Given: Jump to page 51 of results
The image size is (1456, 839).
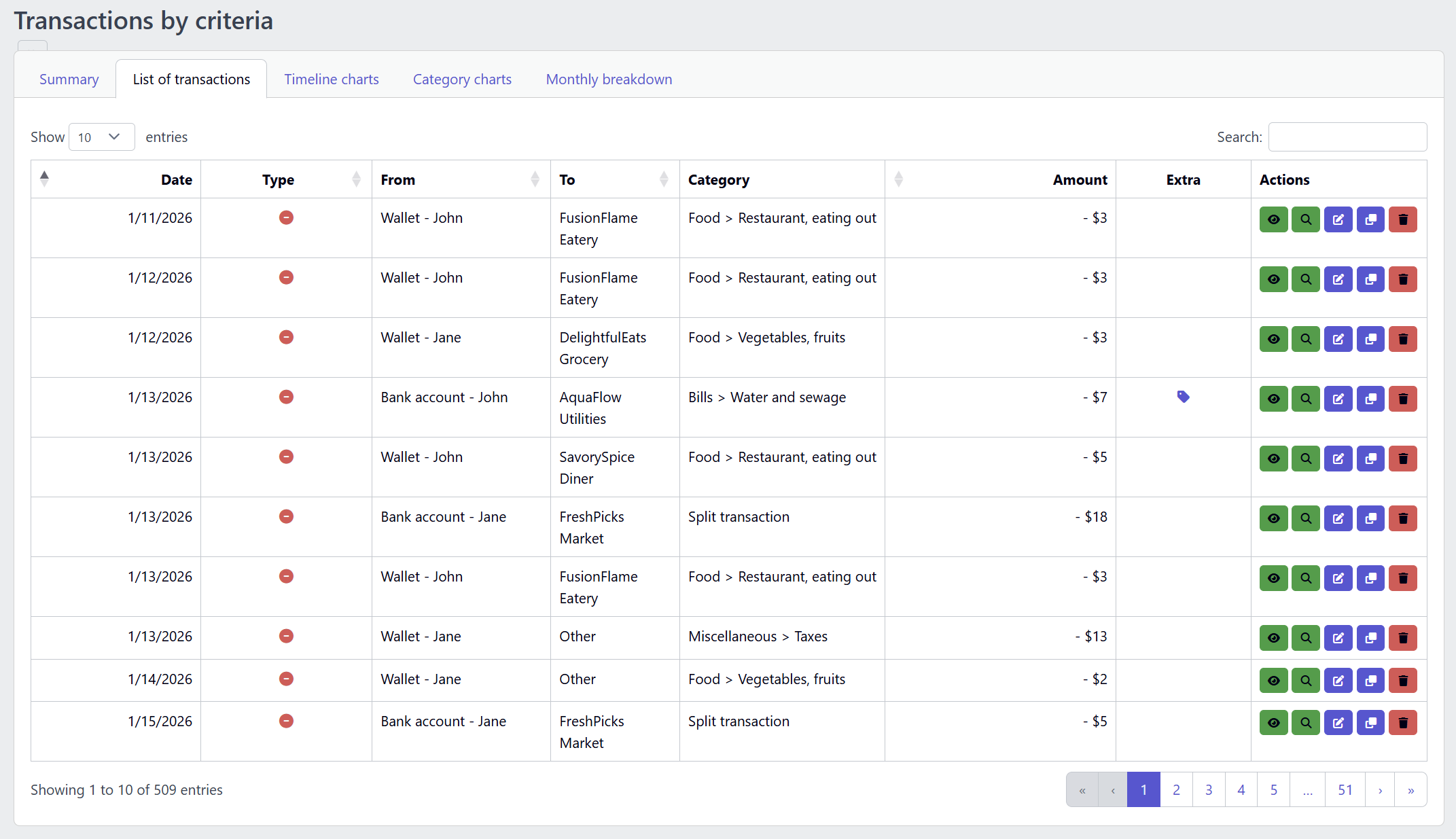Looking at the screenshot, I should 1345,790.
